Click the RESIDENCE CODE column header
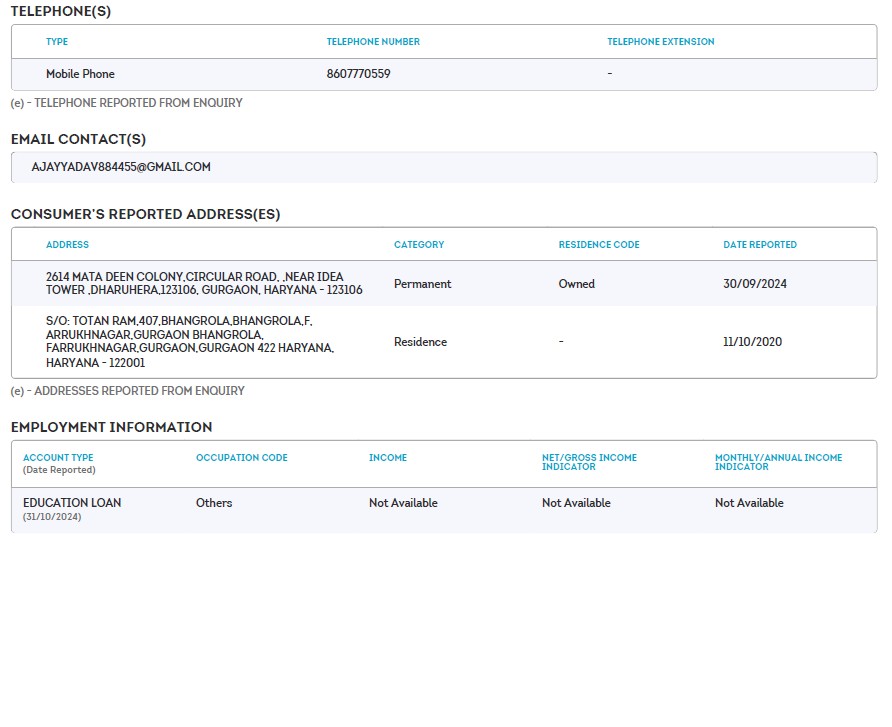 (x=598, y=245)
